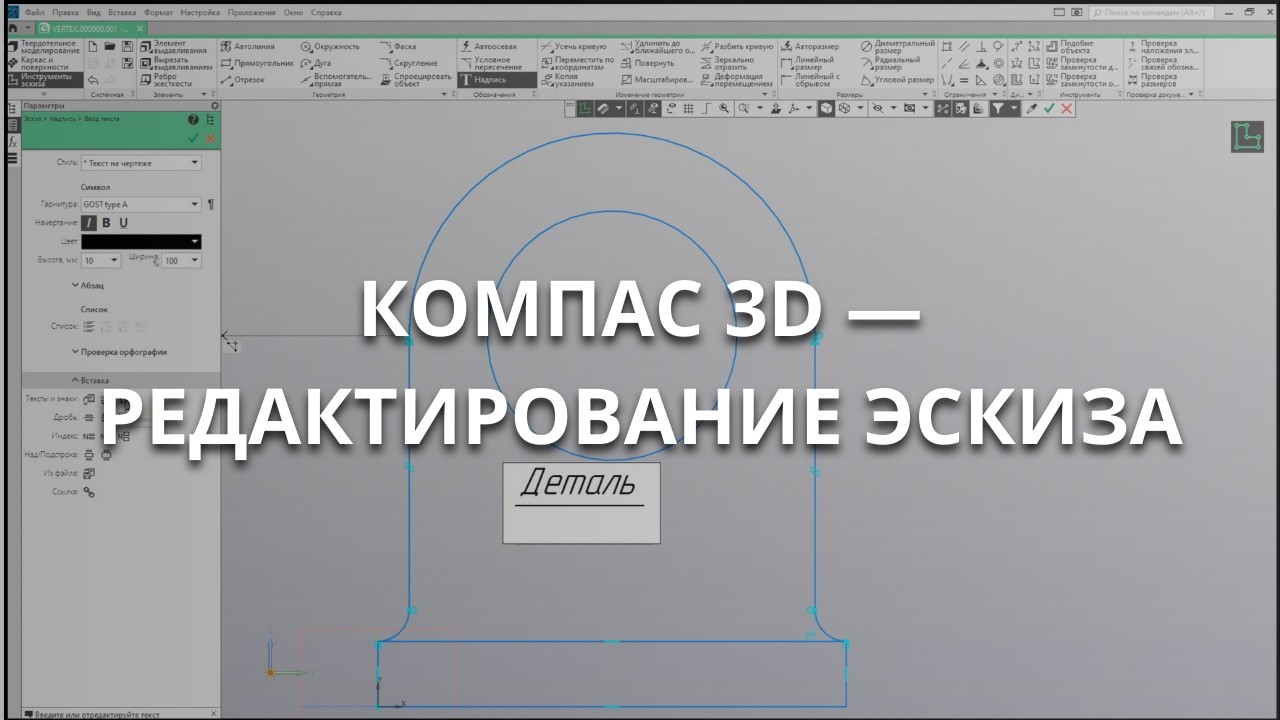1280x720 pixels.
Task: Click Элемент выдавливания tool
Action: pyautogui.click(x=174, y=46)
